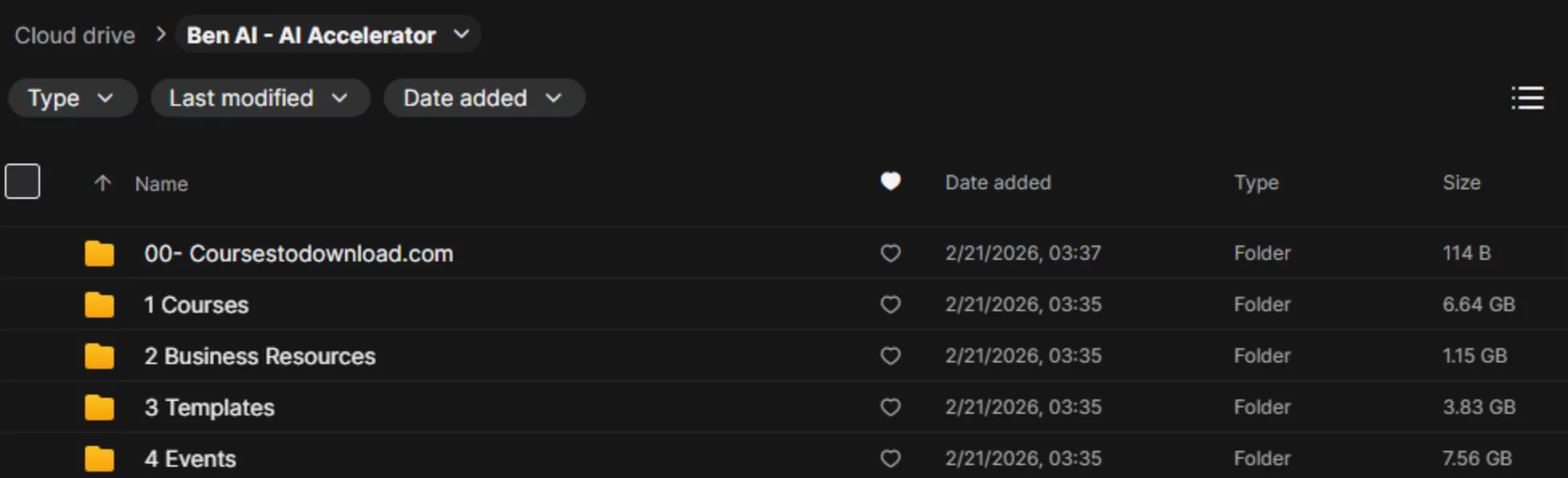Open the 2 Business Resources folder

click(259, 356)
